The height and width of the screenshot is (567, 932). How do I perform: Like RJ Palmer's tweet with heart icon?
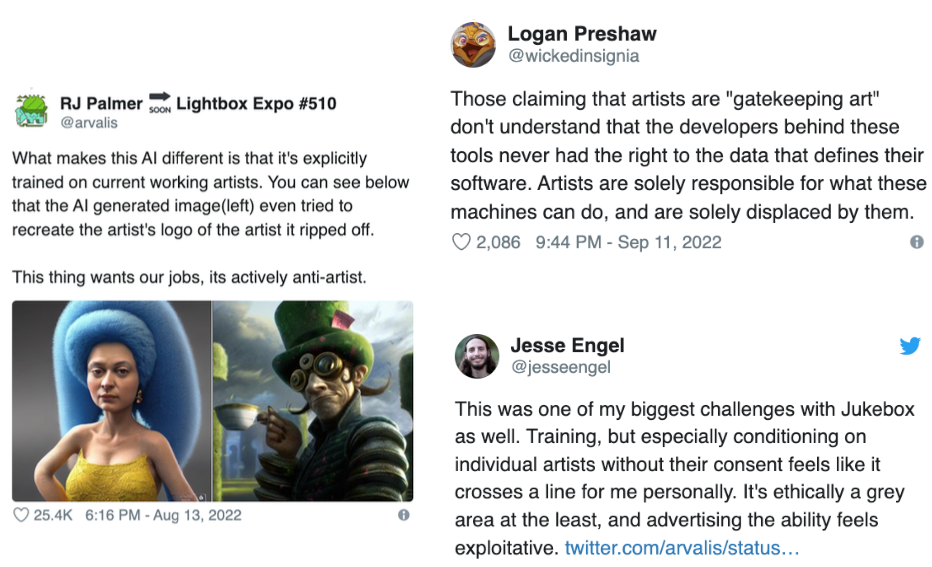click(22, 516)
